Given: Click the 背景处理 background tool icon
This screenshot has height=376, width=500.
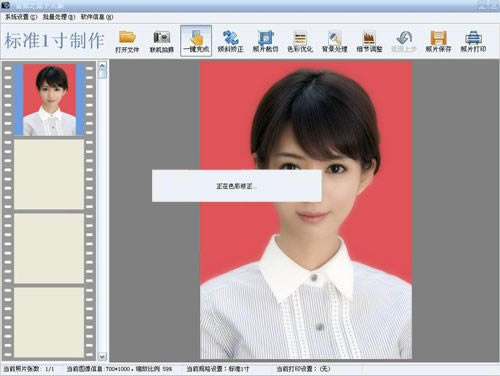Looking at the screenshot, I should pyautogui.click(x=334, y=41).
